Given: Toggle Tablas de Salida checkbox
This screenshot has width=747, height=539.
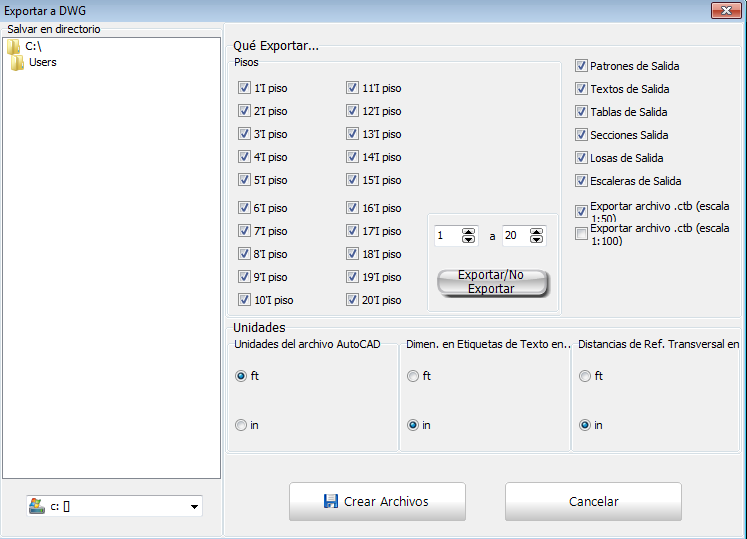Looking at the screenshot, I should click(x=581, y=112).
